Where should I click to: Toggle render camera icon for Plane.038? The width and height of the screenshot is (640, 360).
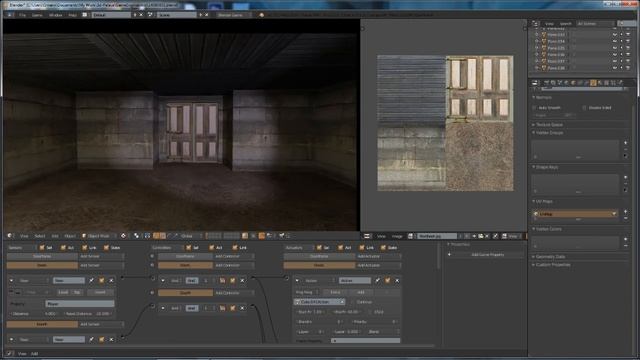(628, 68)
